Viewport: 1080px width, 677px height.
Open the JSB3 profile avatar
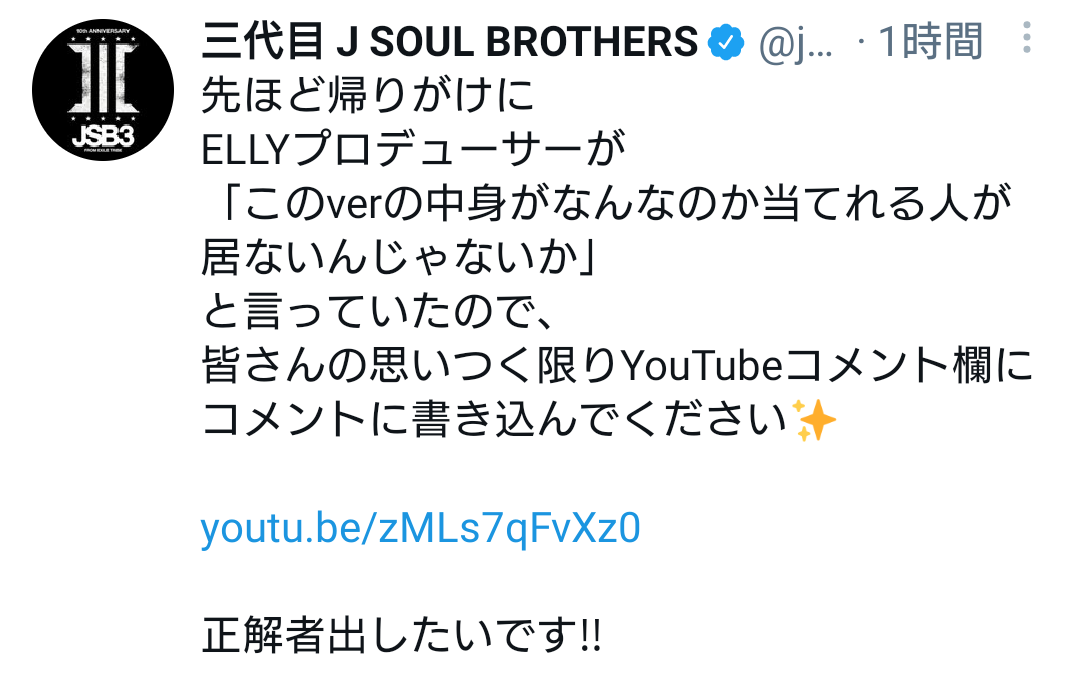pos(103,90)
